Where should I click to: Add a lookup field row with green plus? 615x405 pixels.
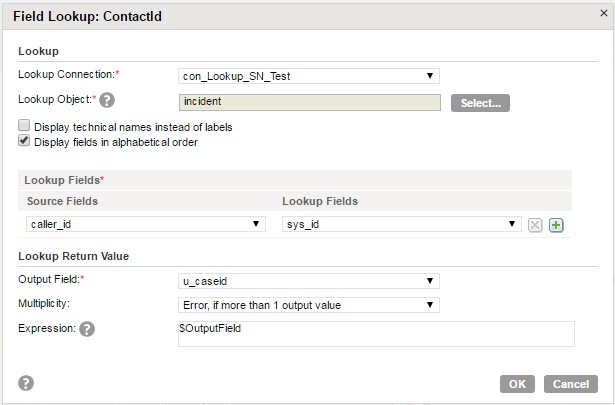click(556, 225)
